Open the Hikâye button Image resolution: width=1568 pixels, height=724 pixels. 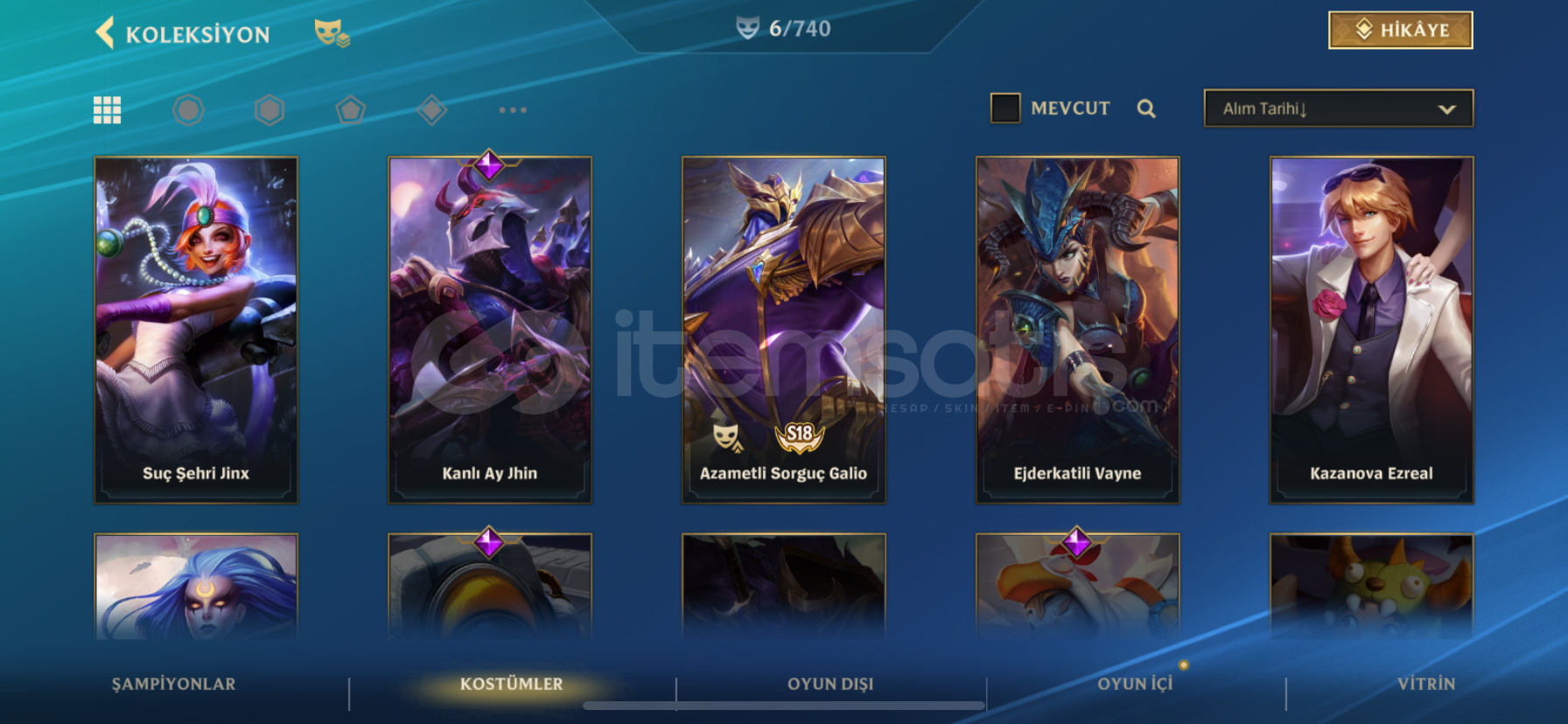1401,31
